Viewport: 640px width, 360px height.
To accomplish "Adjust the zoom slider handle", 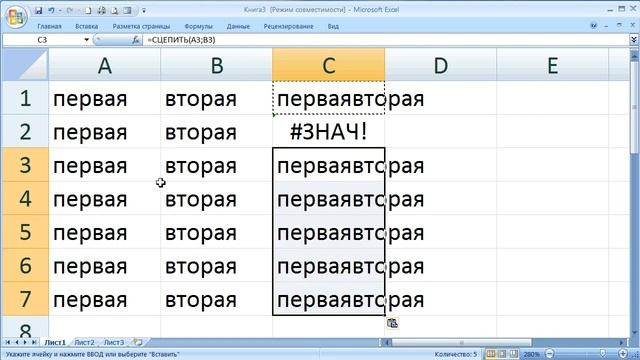I will click(602, 353).
